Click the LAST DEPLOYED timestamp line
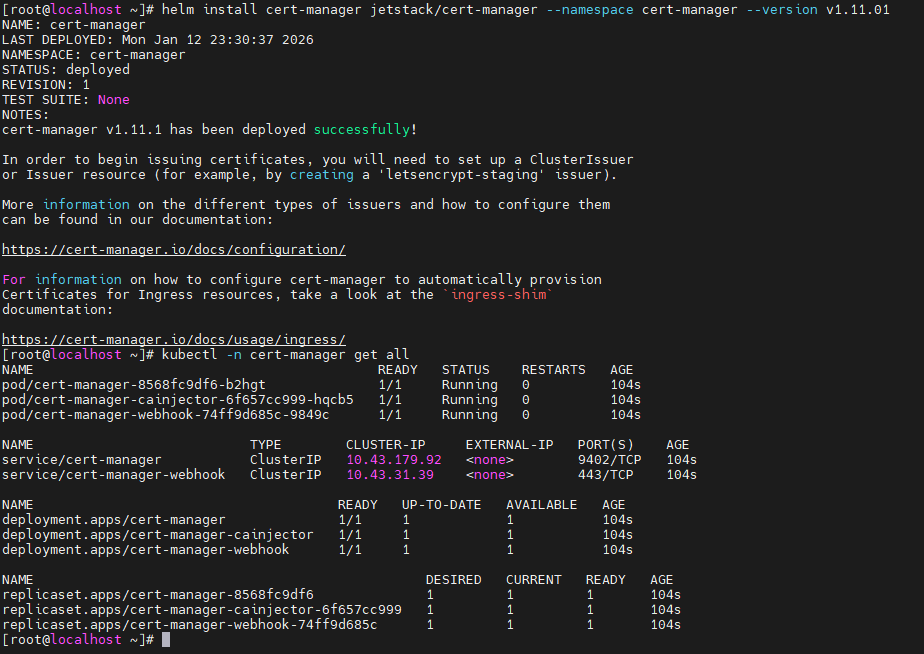Screen dimensions: 924x654 pos(158,39)
